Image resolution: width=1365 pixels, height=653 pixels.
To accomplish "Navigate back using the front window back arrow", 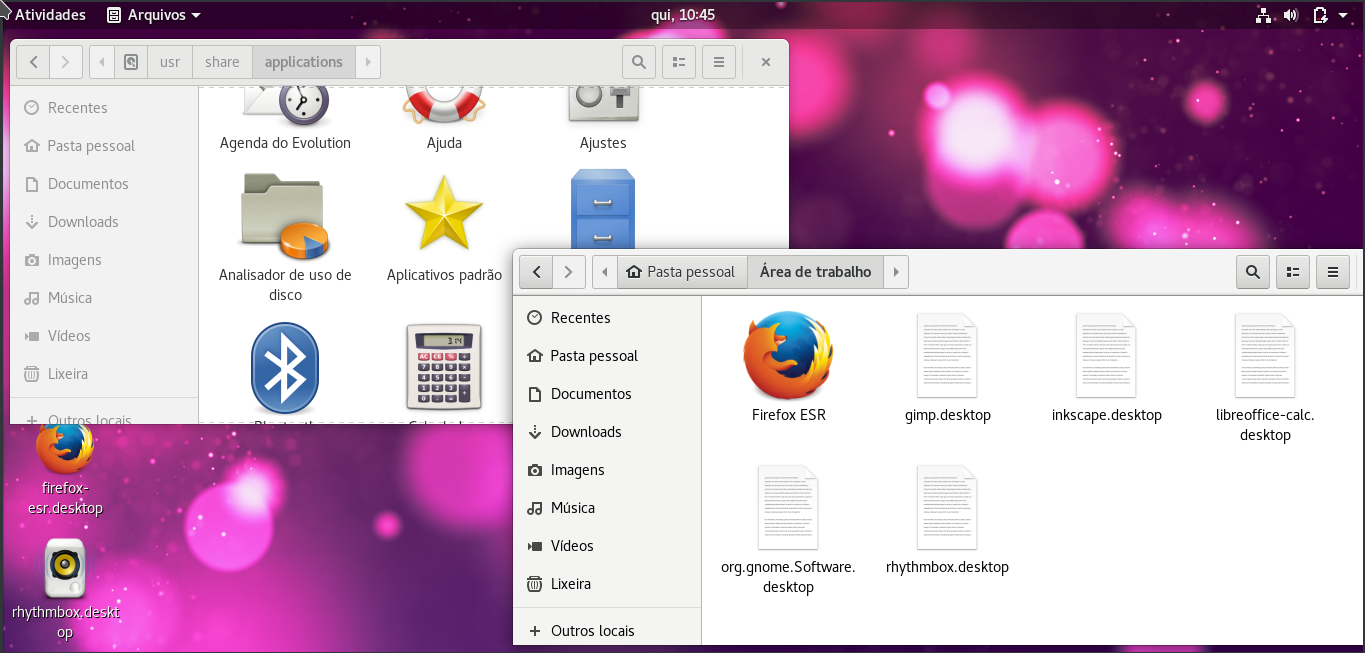I will click(536, 271).
